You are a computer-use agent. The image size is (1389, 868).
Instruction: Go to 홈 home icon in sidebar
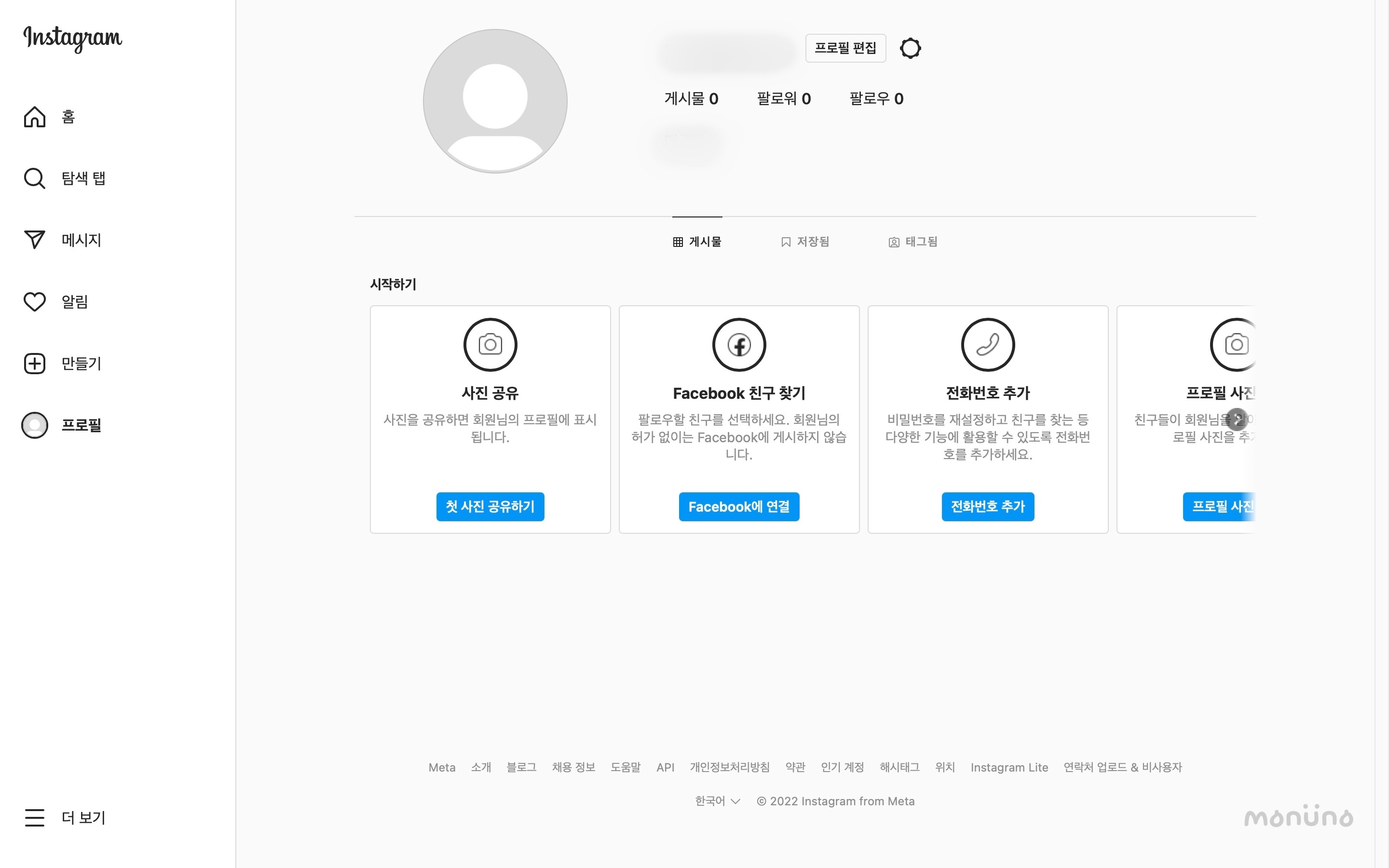[x=34, y=117]
